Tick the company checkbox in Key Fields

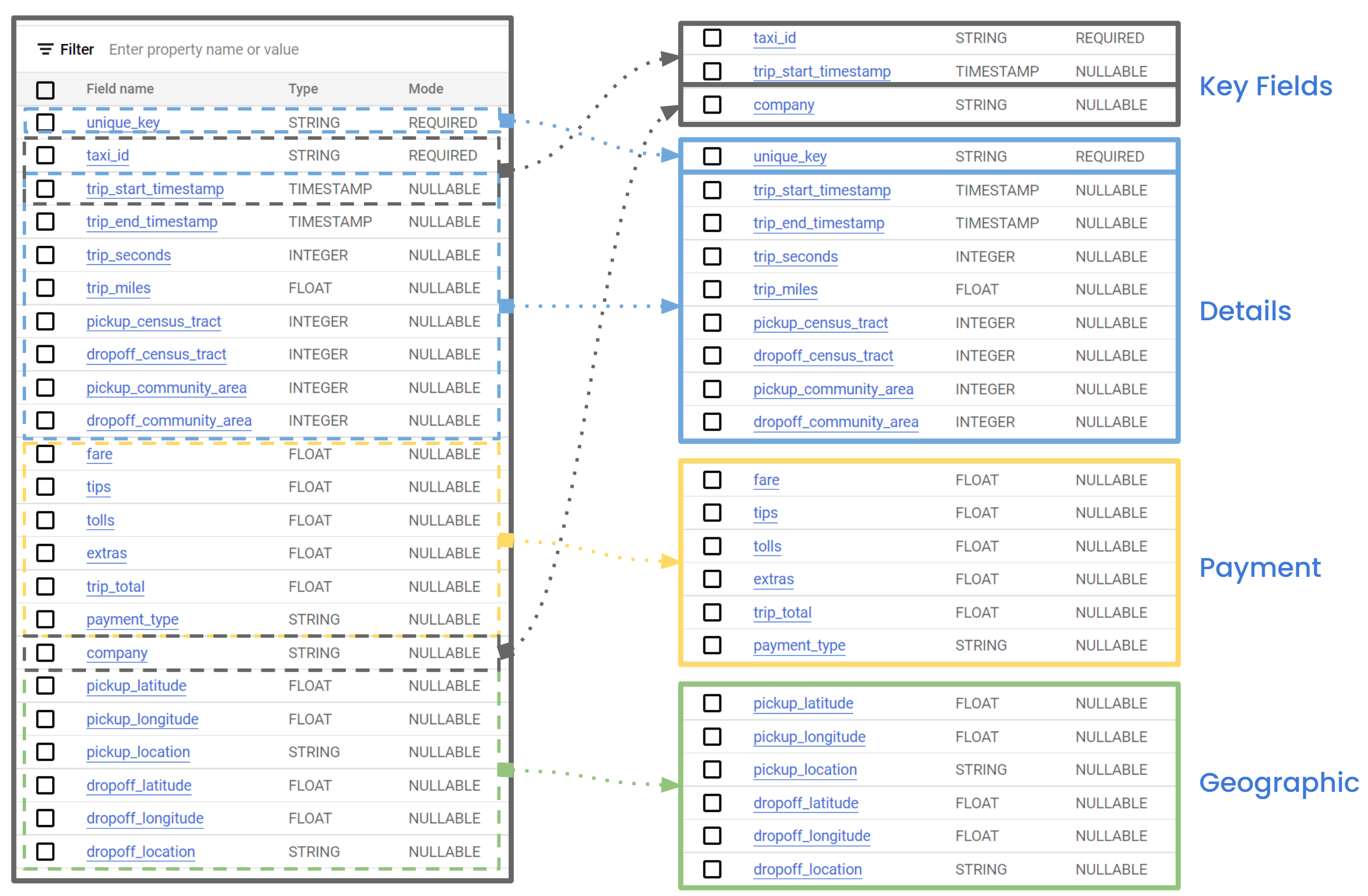click(x=711, y=105)
